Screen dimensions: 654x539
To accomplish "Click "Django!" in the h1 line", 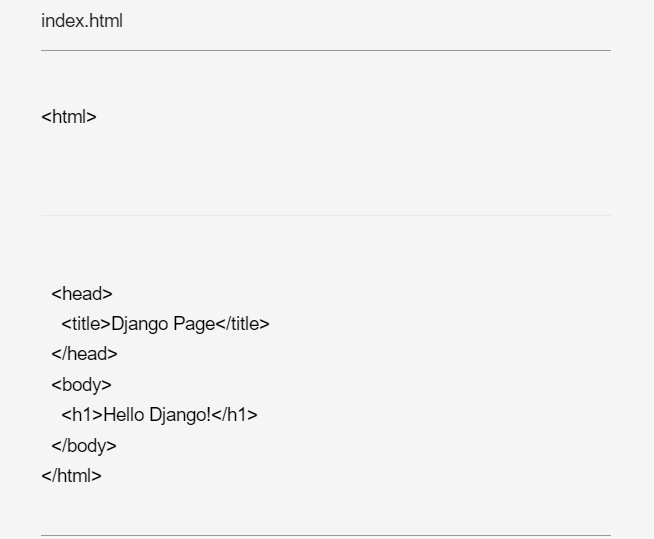I will 180,415.
